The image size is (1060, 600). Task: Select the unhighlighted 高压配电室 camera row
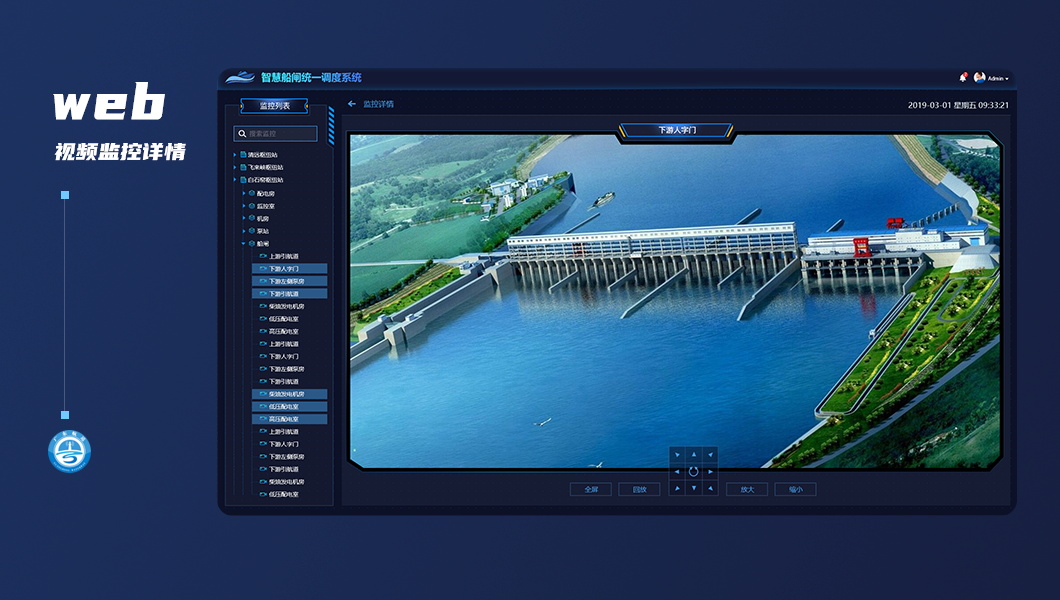pos(289,332)
